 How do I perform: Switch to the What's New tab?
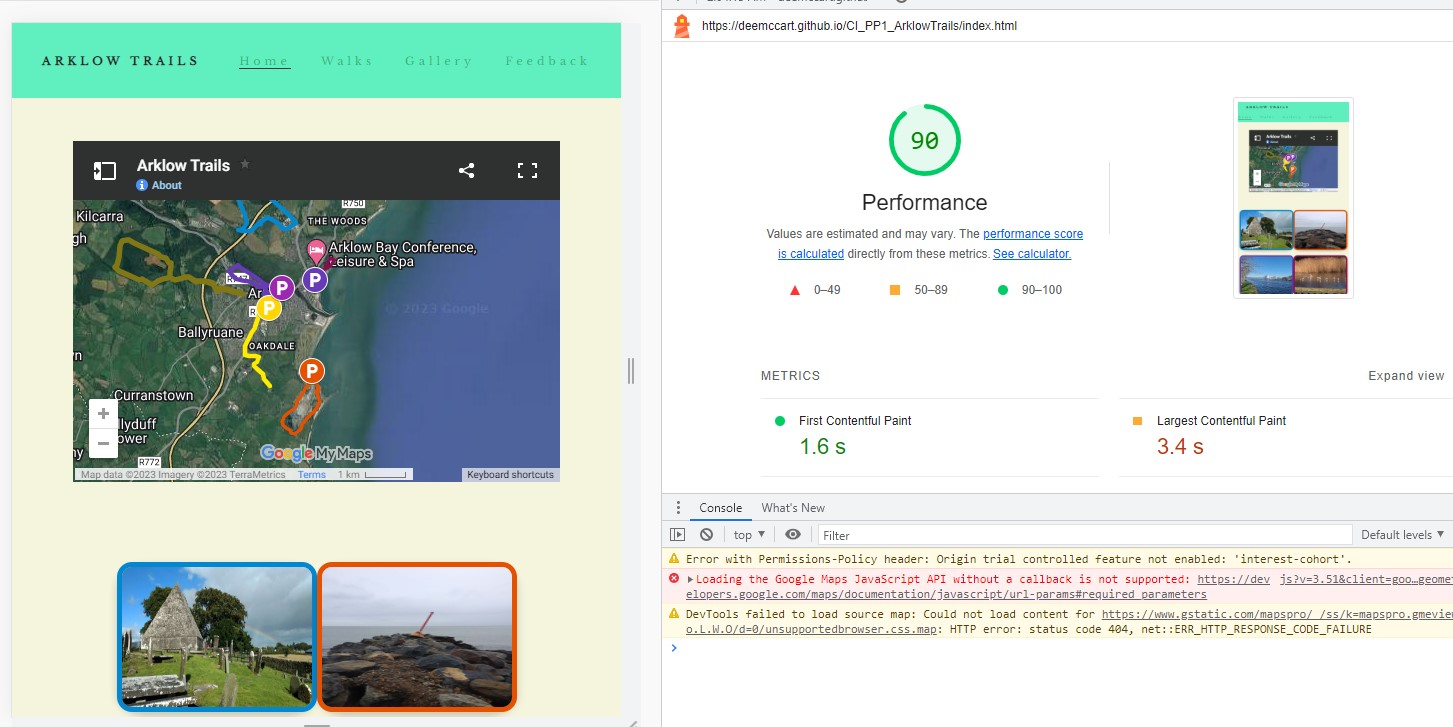793,508
